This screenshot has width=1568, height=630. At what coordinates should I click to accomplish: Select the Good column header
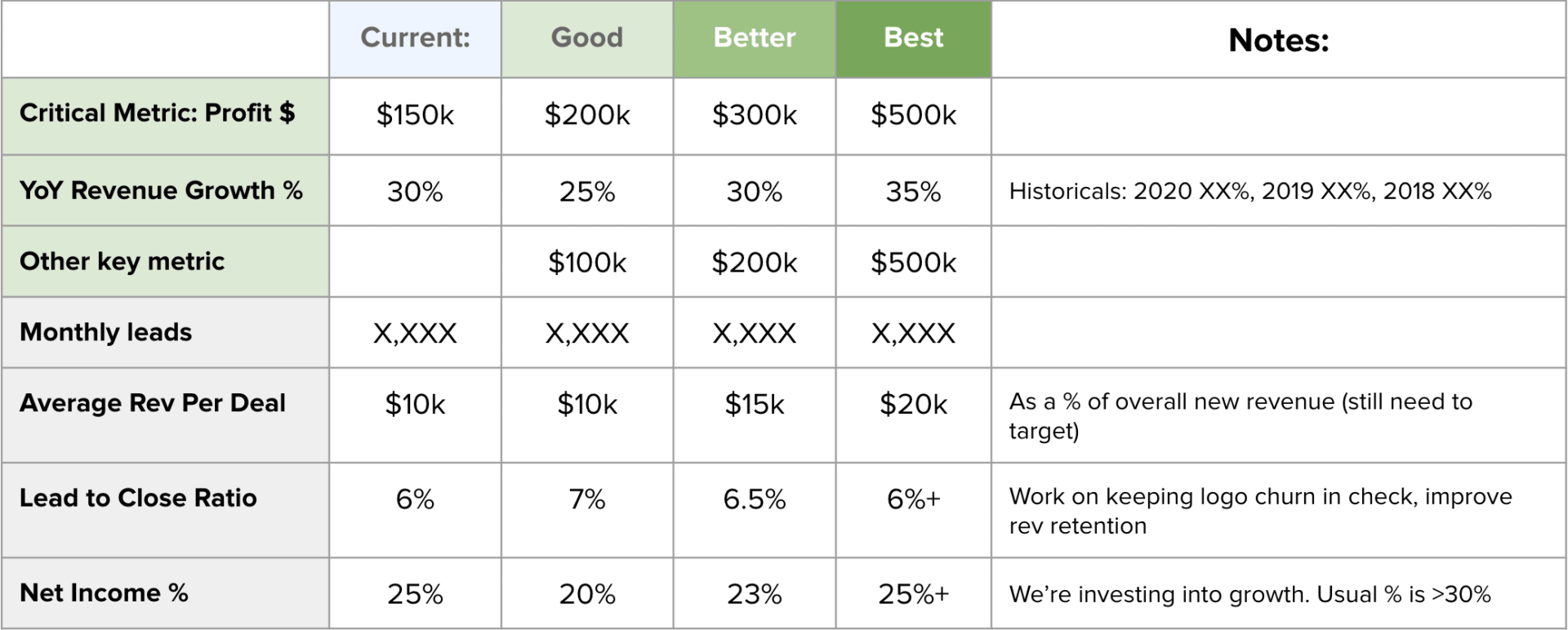586,38
